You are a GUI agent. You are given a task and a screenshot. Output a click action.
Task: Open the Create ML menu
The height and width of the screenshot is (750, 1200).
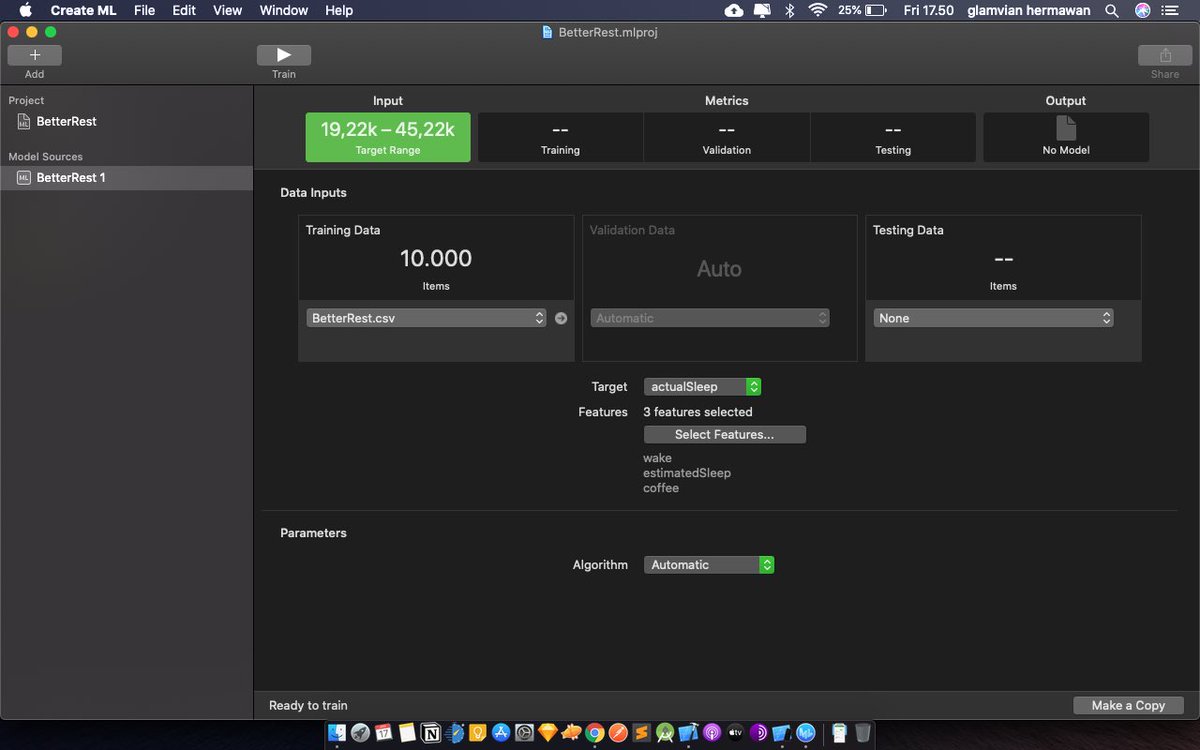click(x=84, y=10)
